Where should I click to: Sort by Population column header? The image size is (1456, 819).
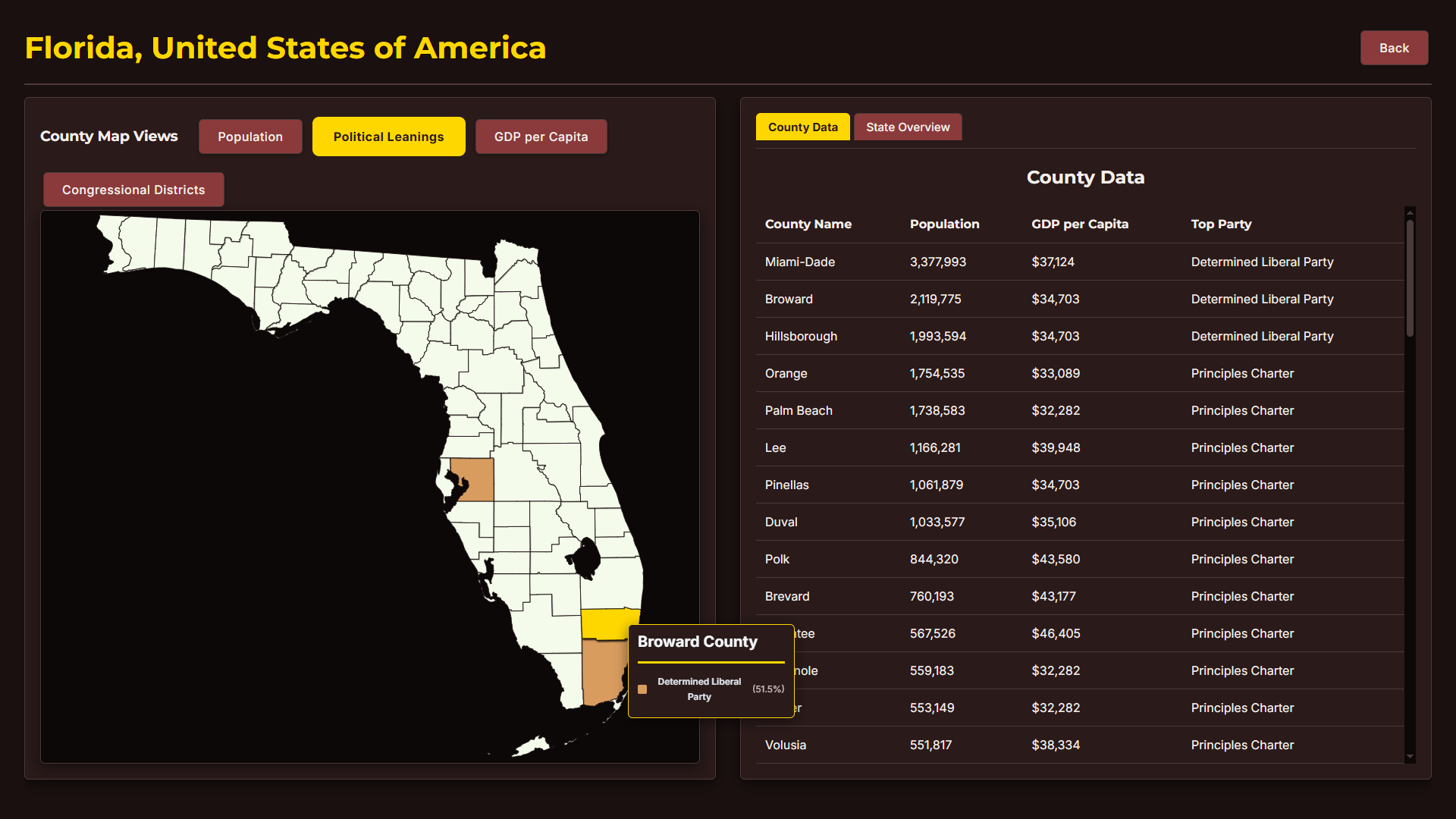click(x=944, y=224)
